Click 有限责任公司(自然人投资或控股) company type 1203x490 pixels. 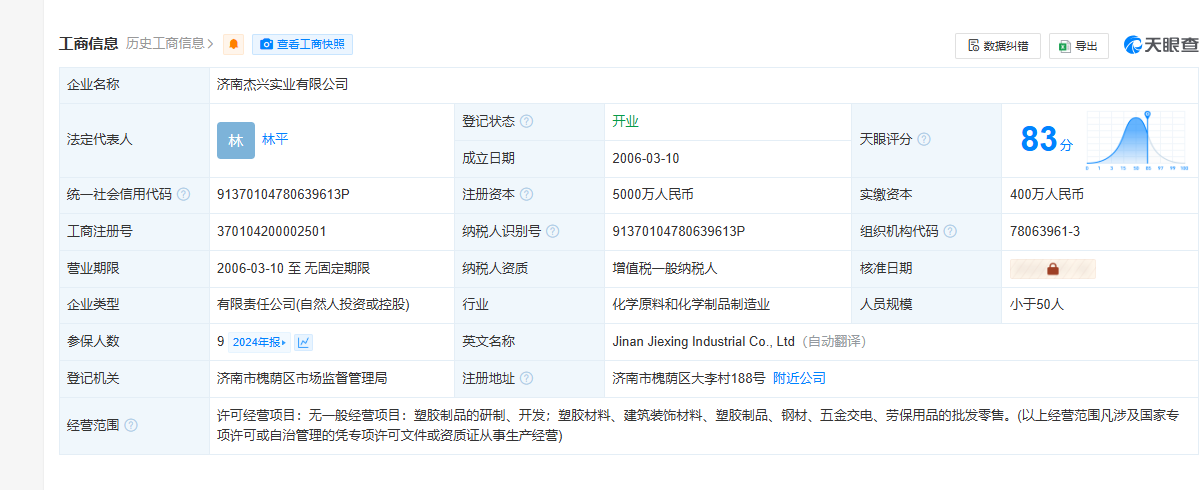[x=313, y=304]
